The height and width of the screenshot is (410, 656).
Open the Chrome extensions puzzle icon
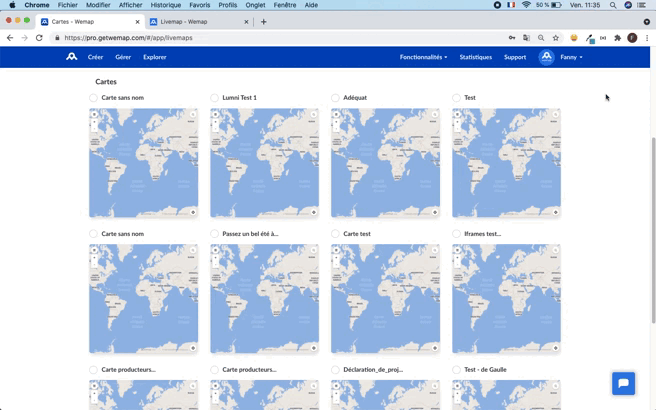tap(618, 38)
